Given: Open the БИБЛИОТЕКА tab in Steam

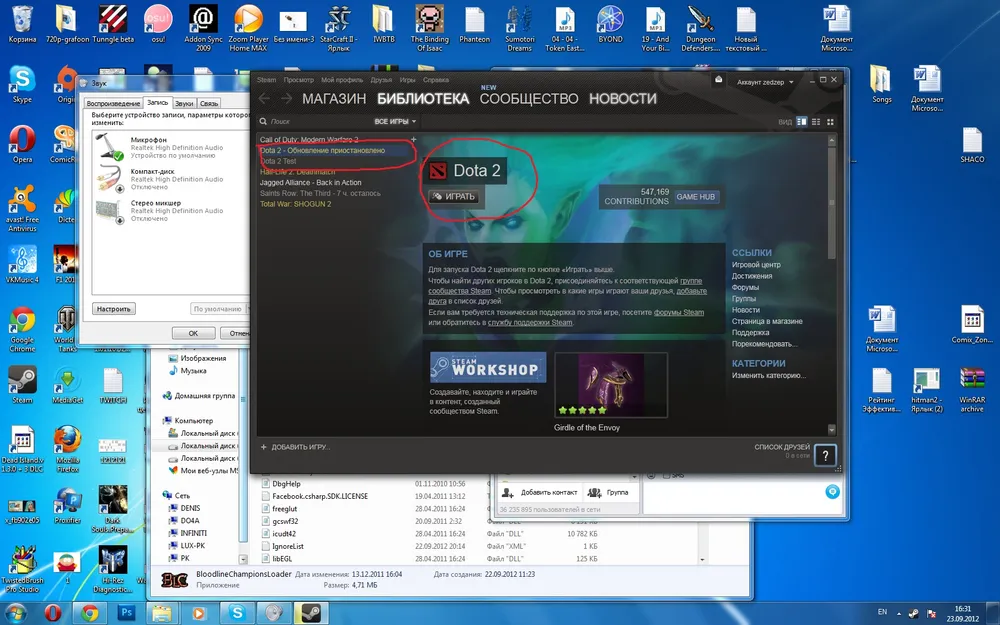Looking at the screenshot, I should click(x=422, y=98).
